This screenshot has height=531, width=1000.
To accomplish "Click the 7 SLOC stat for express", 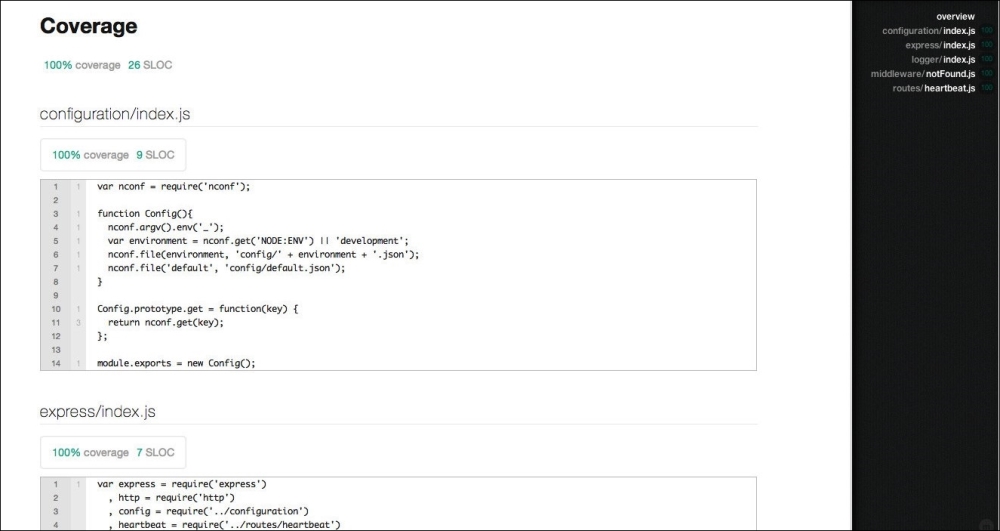I will coord(155,453).
